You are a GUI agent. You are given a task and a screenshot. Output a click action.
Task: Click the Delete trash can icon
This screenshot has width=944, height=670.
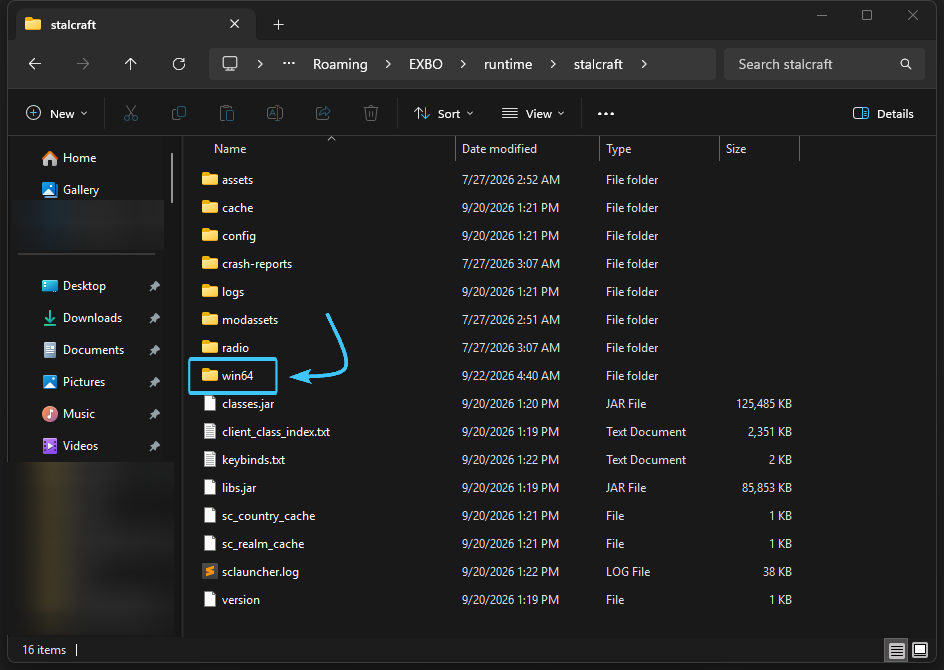tap(371, 113)
